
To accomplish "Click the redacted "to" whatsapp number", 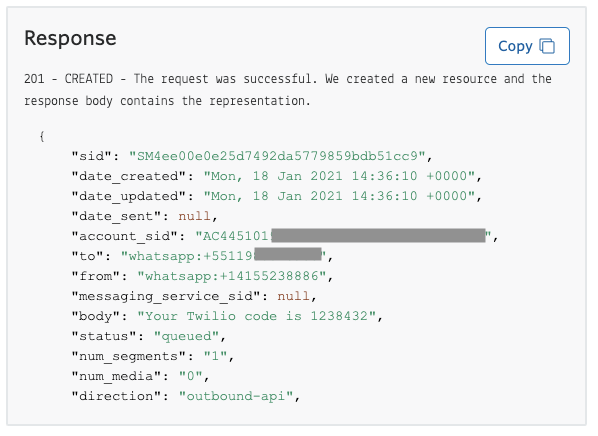I will coord(223,256).
